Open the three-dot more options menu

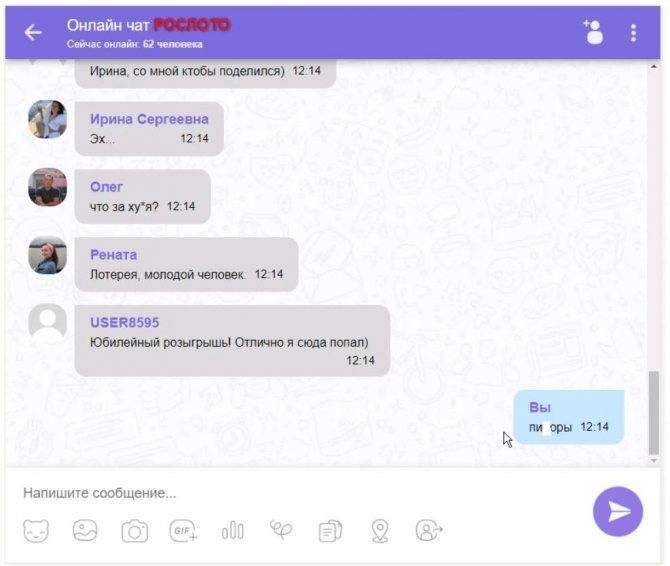point(633,33)
